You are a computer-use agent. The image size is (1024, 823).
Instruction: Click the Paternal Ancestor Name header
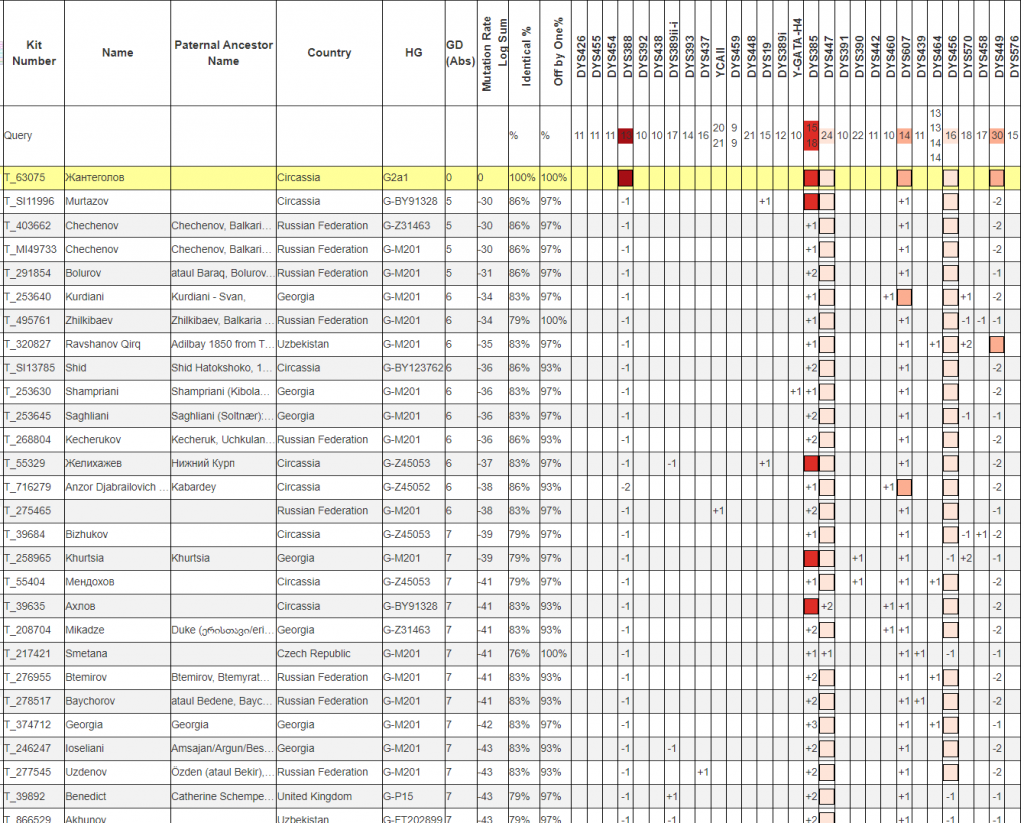[222, 53]
